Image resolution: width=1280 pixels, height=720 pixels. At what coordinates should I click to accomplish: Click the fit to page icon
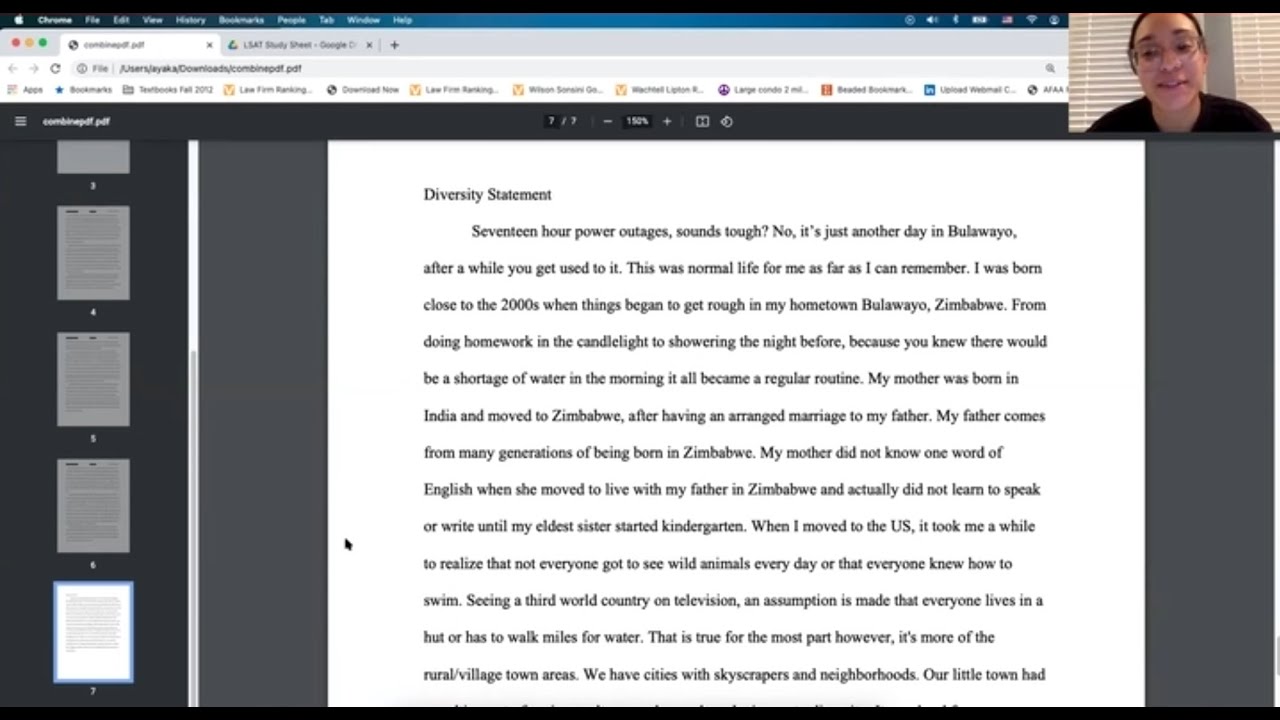(702, 121)
